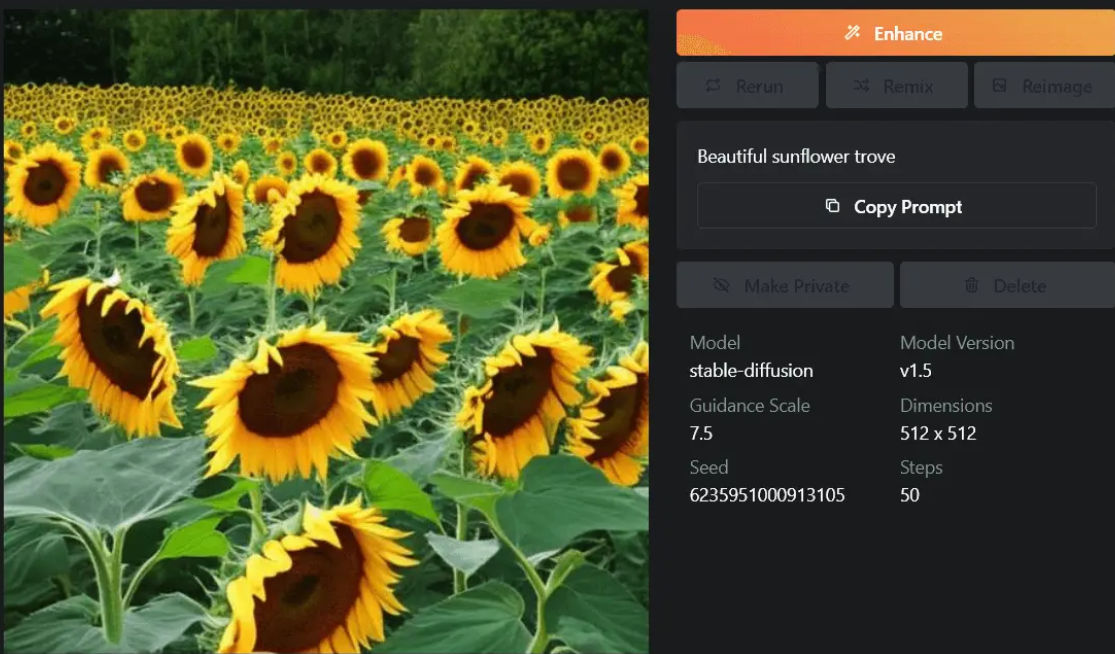Click the Remix shuffle icon
This screenshot has height=654, width=1115.
(861, 86)
